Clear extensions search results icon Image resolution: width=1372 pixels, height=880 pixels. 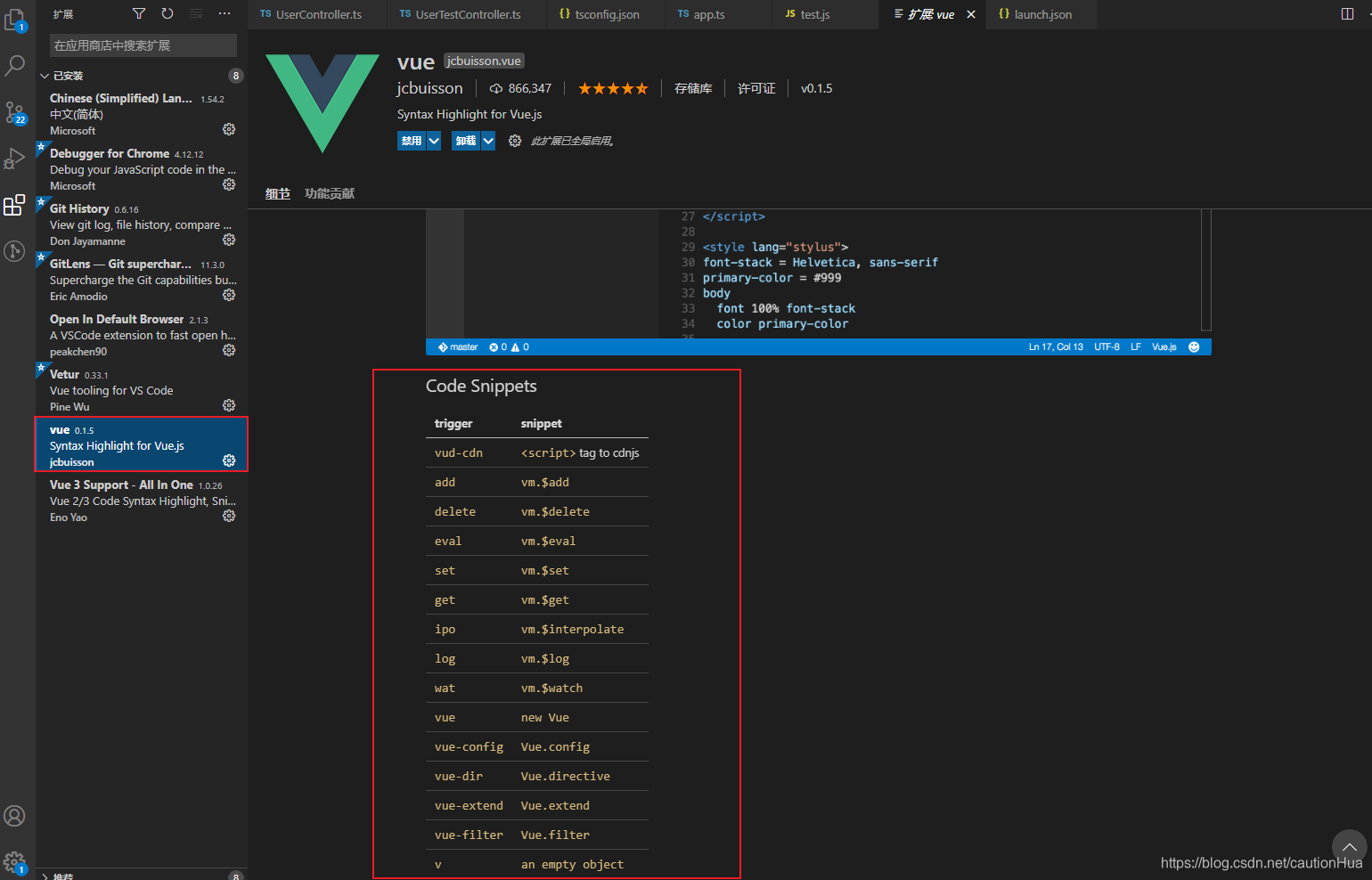[x=196, y=13]
